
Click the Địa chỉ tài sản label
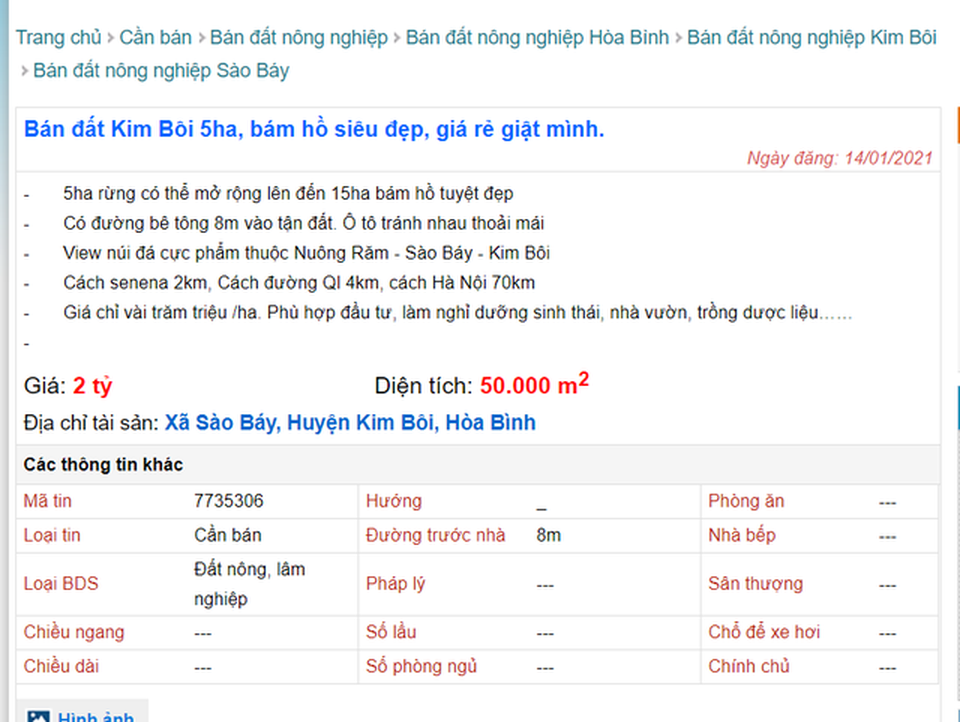(x=91, y=423)
